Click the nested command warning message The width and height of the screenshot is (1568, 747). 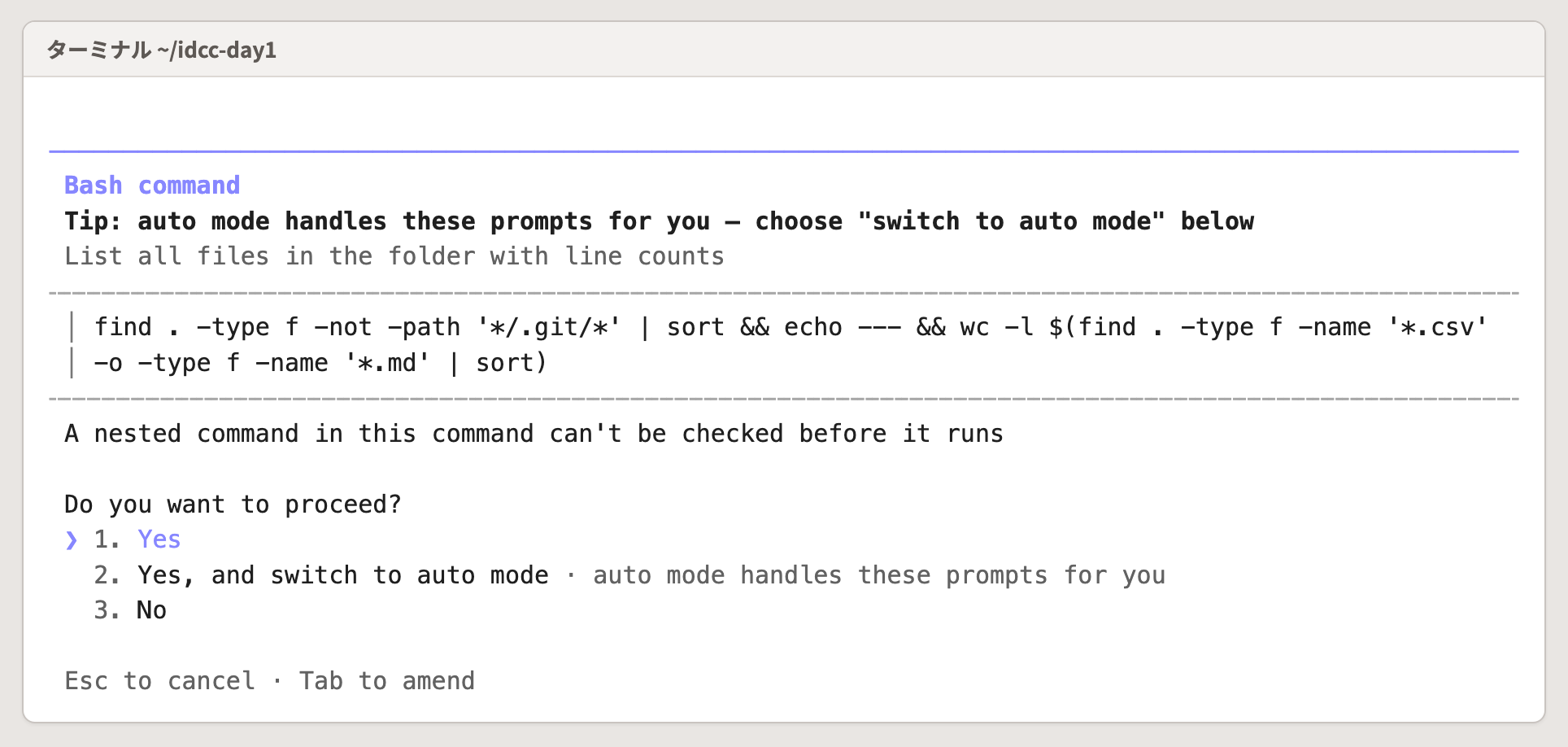tap(534, 434)
